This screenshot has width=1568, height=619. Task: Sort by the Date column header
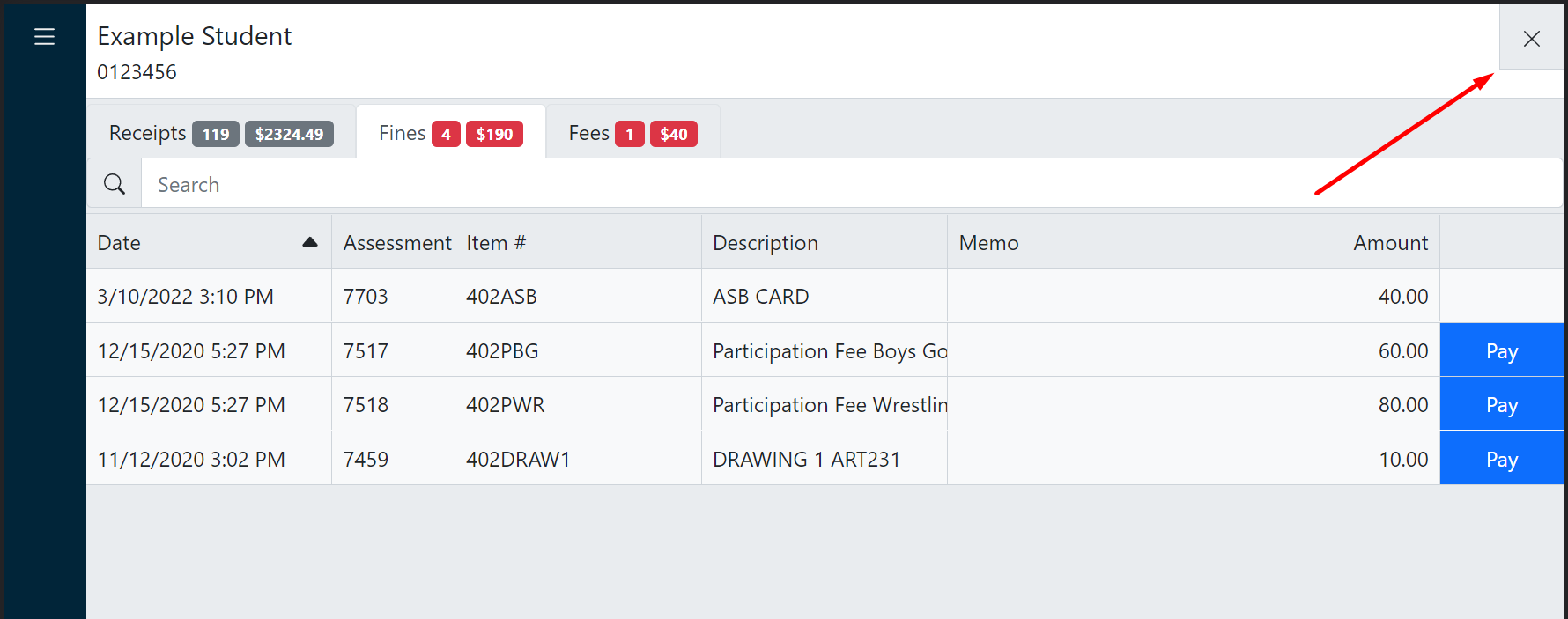pyautogui.click(x=209, y=242)
